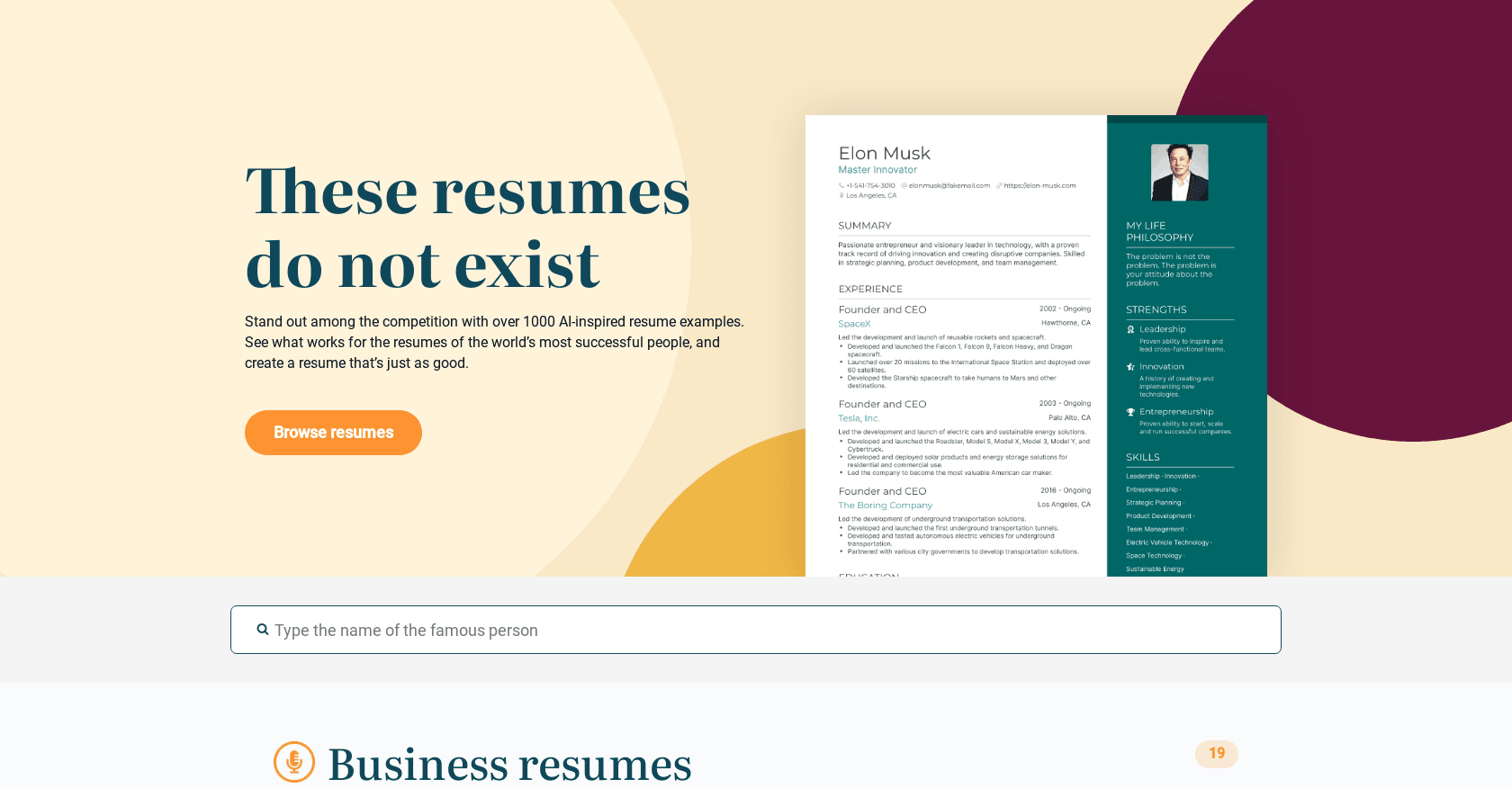
Task: Click the Leadership strength icon
Action: pos(1130,329)
